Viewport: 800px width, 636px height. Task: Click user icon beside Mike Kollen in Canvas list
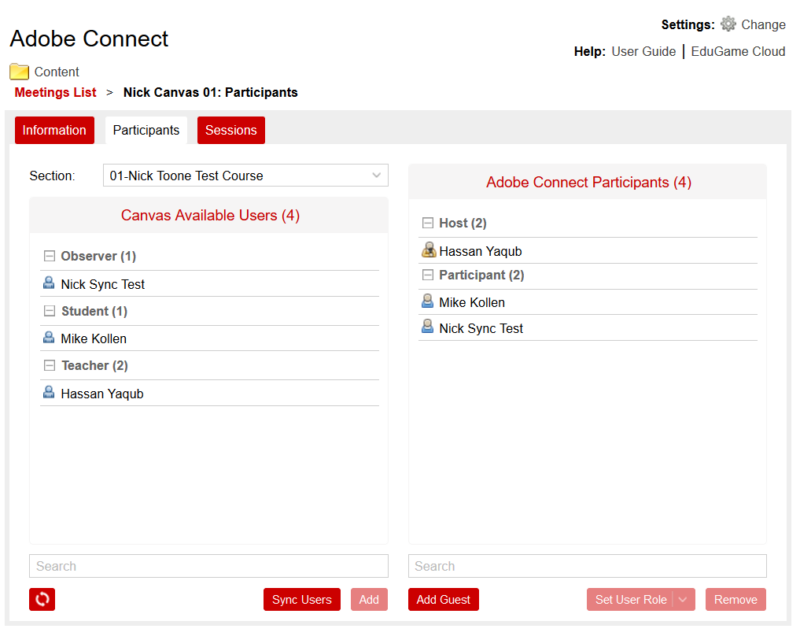tap(48, 338)
